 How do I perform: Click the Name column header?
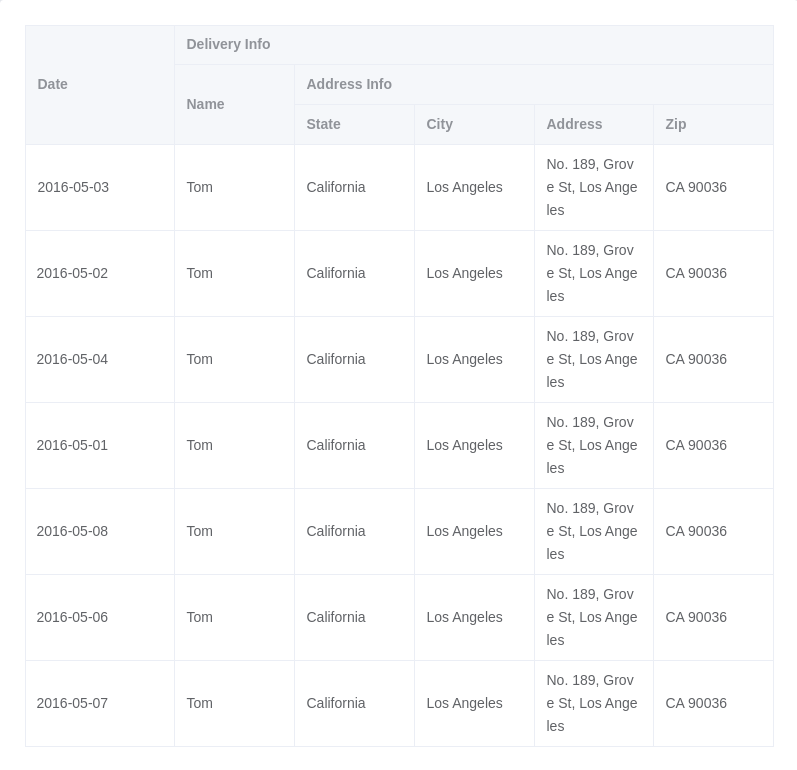tap(234, 104)
